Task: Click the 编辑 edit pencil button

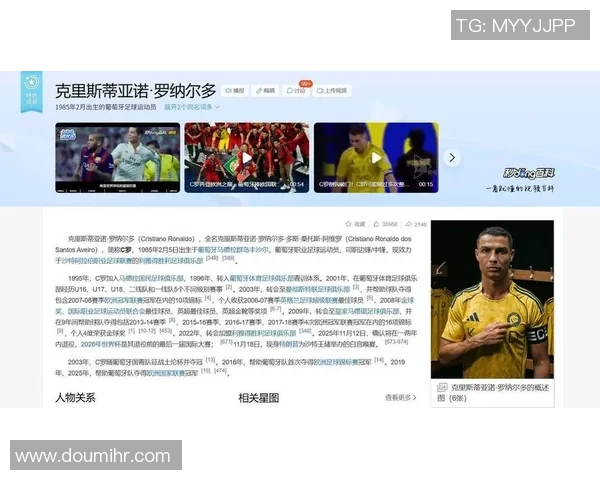Action: [x=266, y=91]
